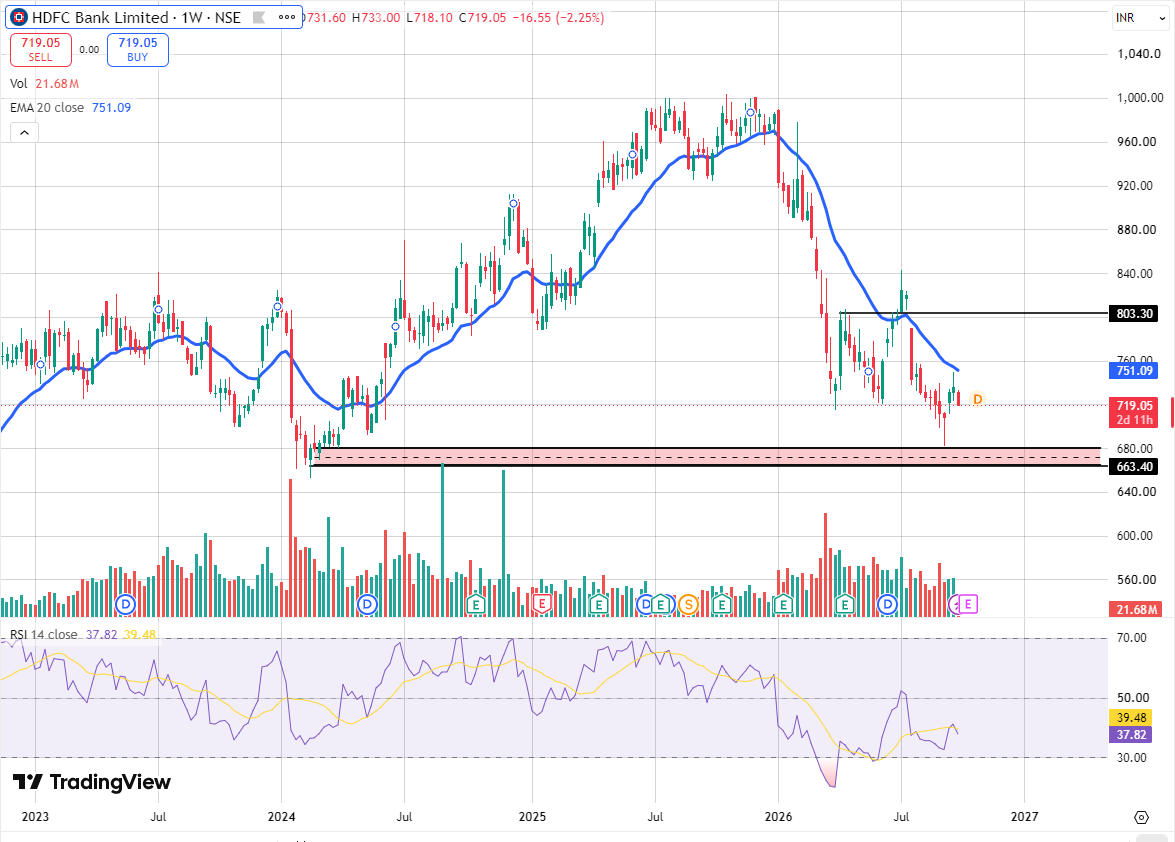This screenshot has height=842, width=1175.
Task: Select the EMA 20 close indicator legend
Action: tap(70, 108)
